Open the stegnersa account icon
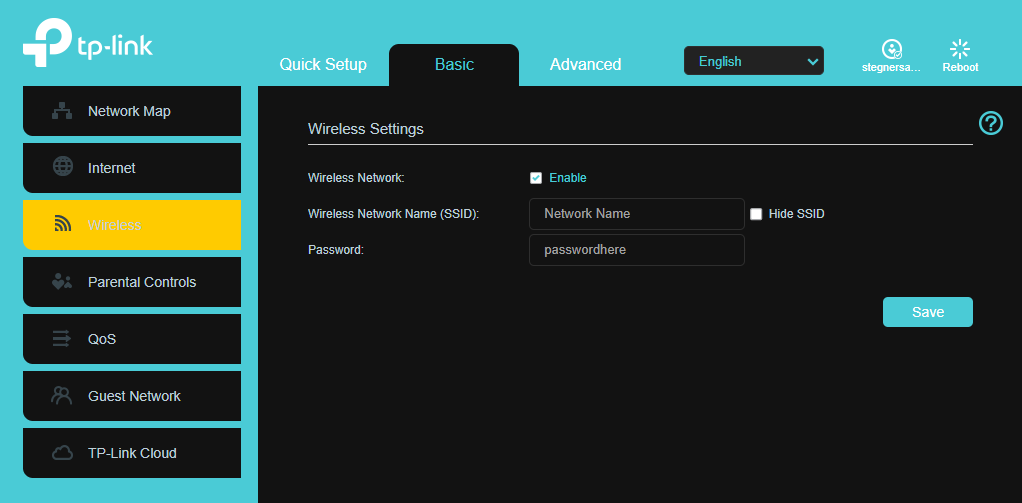Viewport: 1022px width, 503px height. [891, 48]
